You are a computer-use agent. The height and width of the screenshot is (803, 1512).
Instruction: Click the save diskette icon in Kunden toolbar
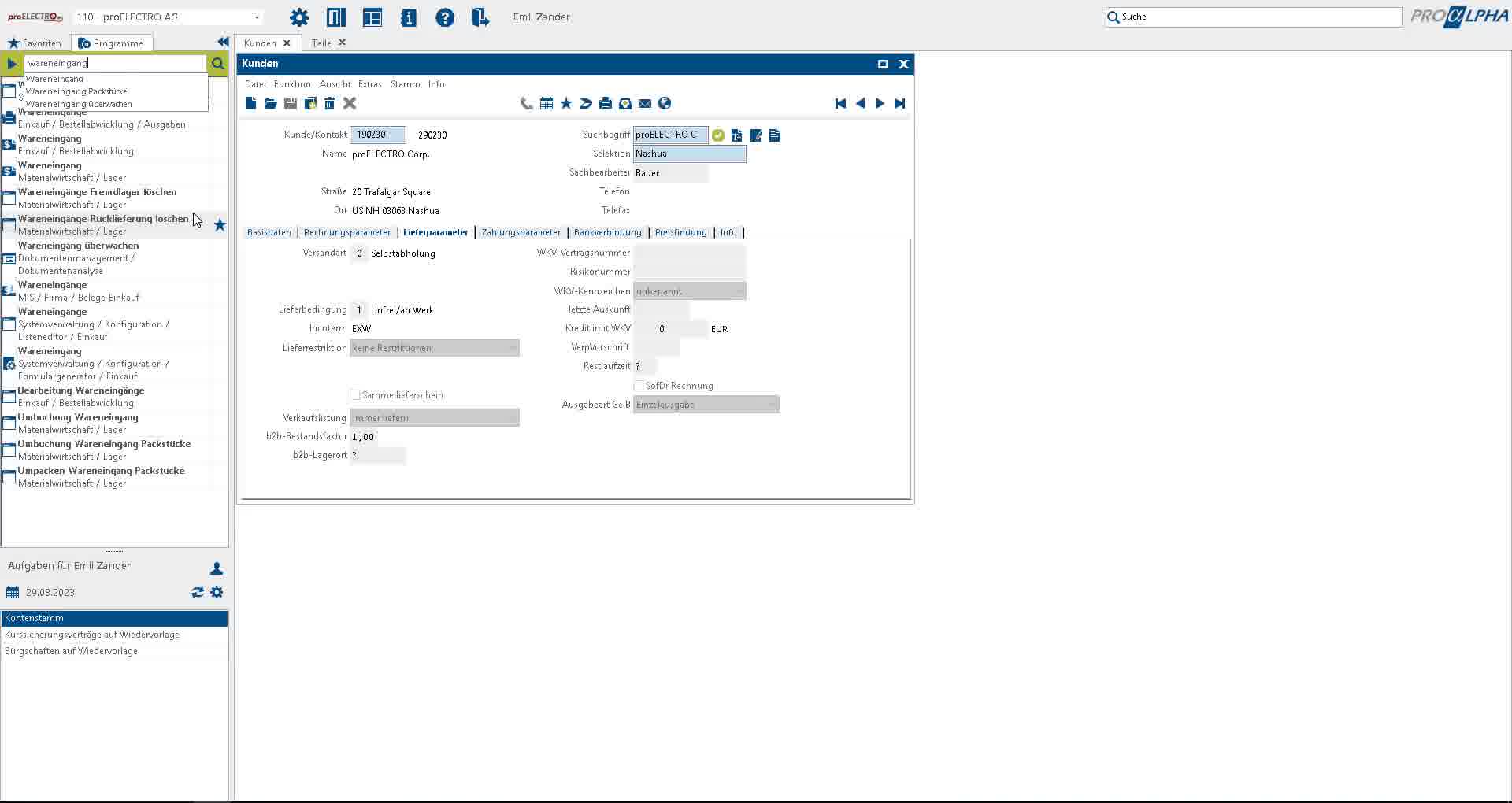pyautogui.click(x=291, y=103)
